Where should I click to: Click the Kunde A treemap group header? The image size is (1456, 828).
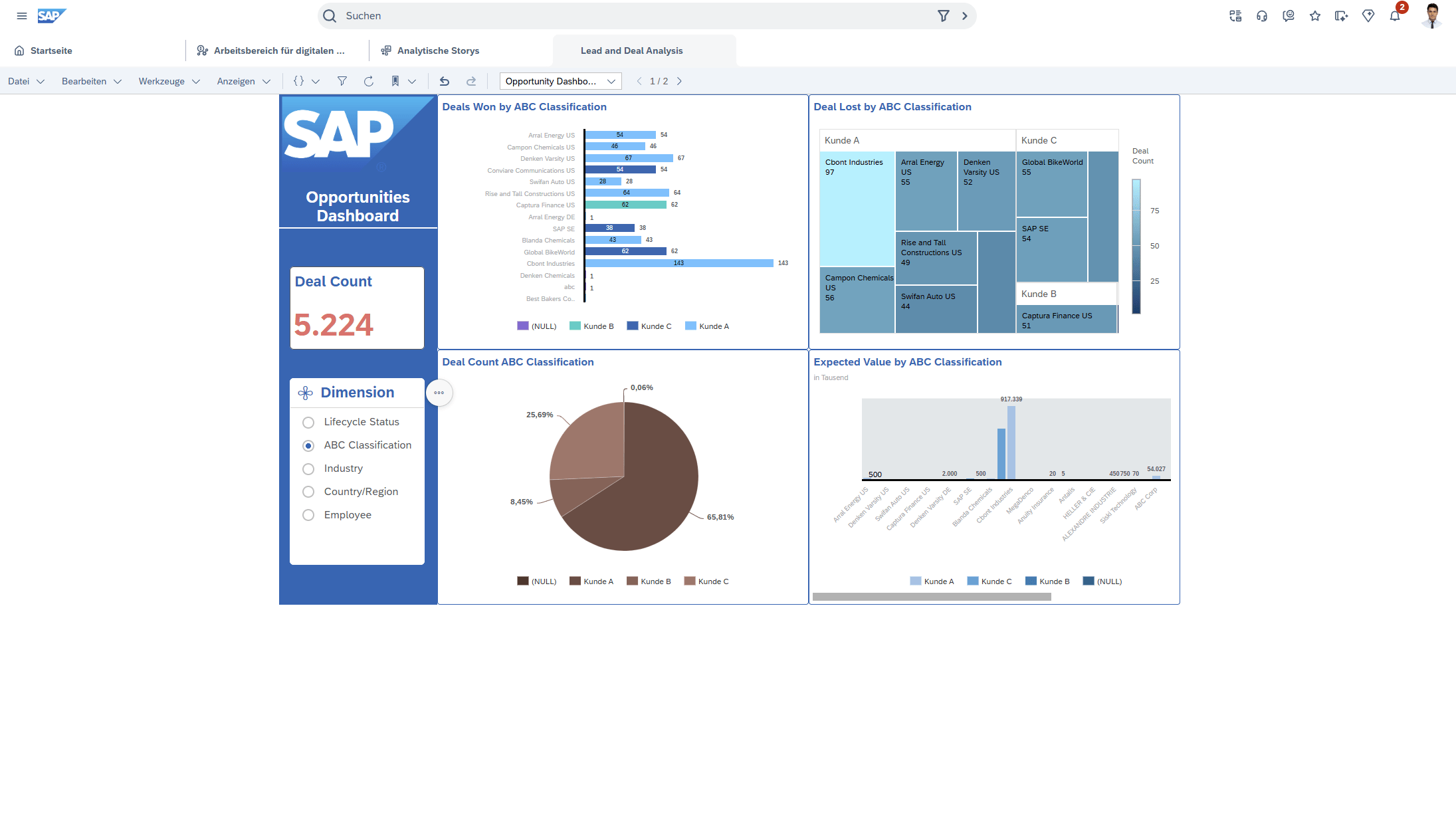tap(917, 140)
